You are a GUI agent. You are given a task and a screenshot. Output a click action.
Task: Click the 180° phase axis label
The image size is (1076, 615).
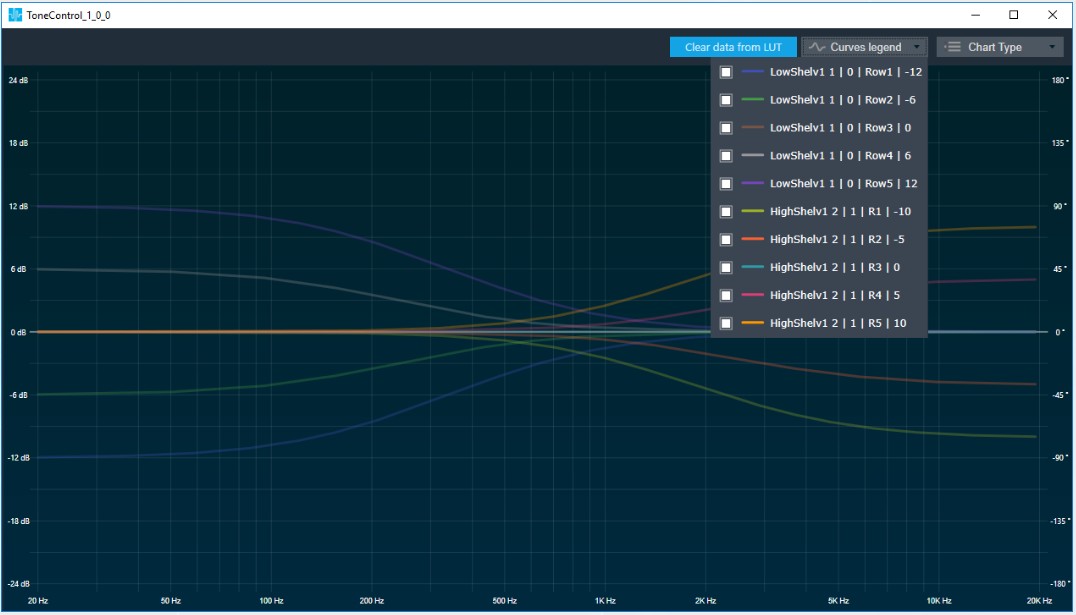point(1059,80)
